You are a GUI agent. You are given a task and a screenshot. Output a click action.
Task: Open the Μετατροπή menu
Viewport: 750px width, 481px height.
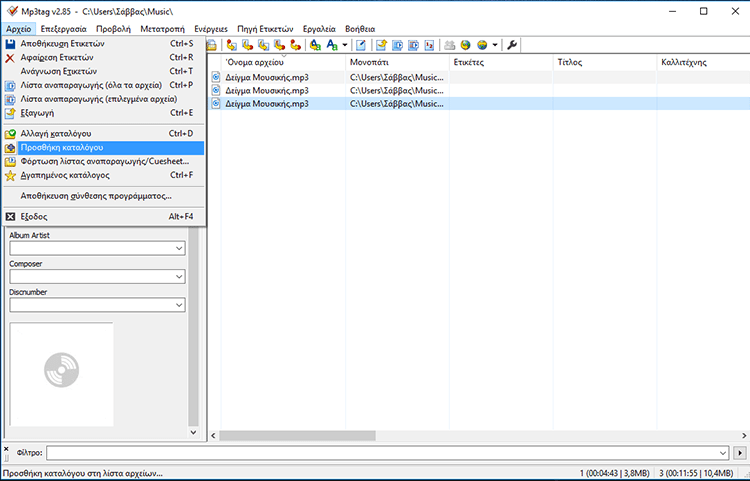point(162,29)
